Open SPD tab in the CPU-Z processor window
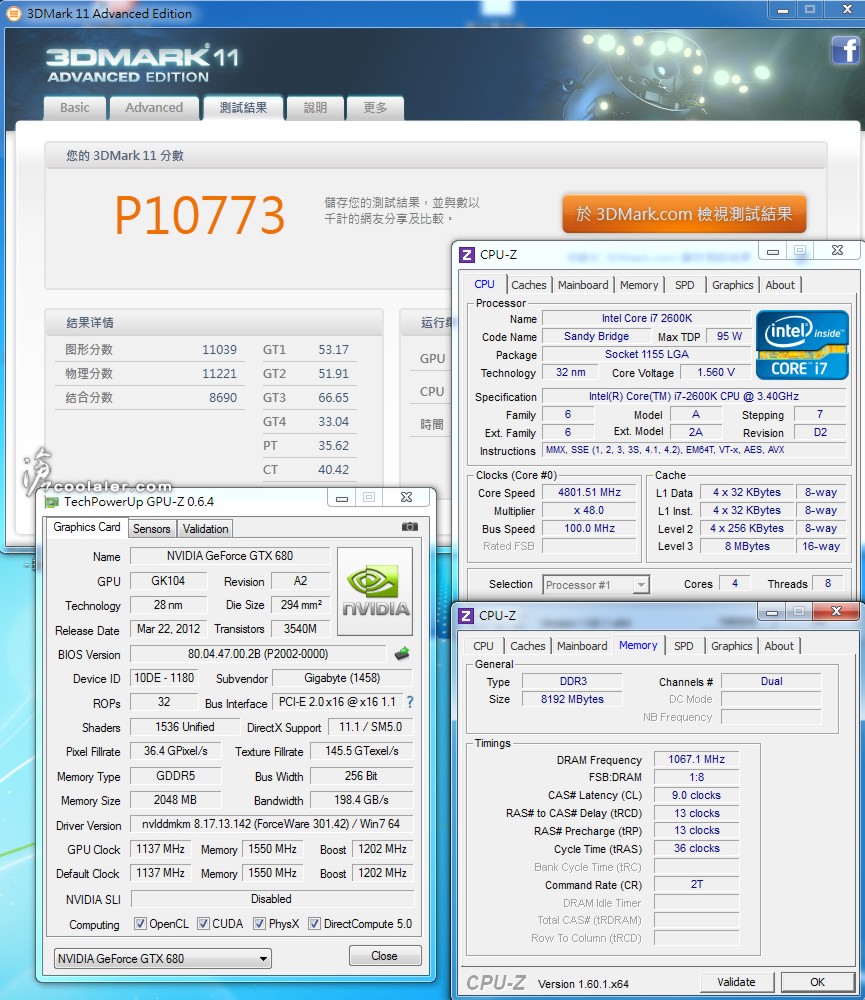Viewport: 865px width, 1000px height. (684, 285)
